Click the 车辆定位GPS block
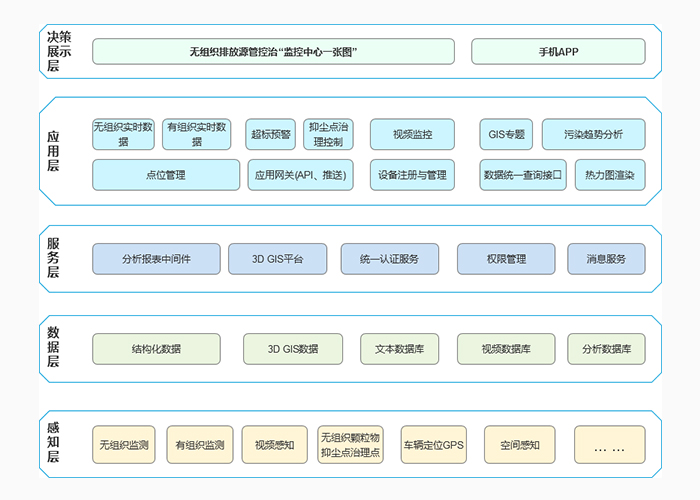This screenshot has height=500, width=700. (x=433, y=445)
